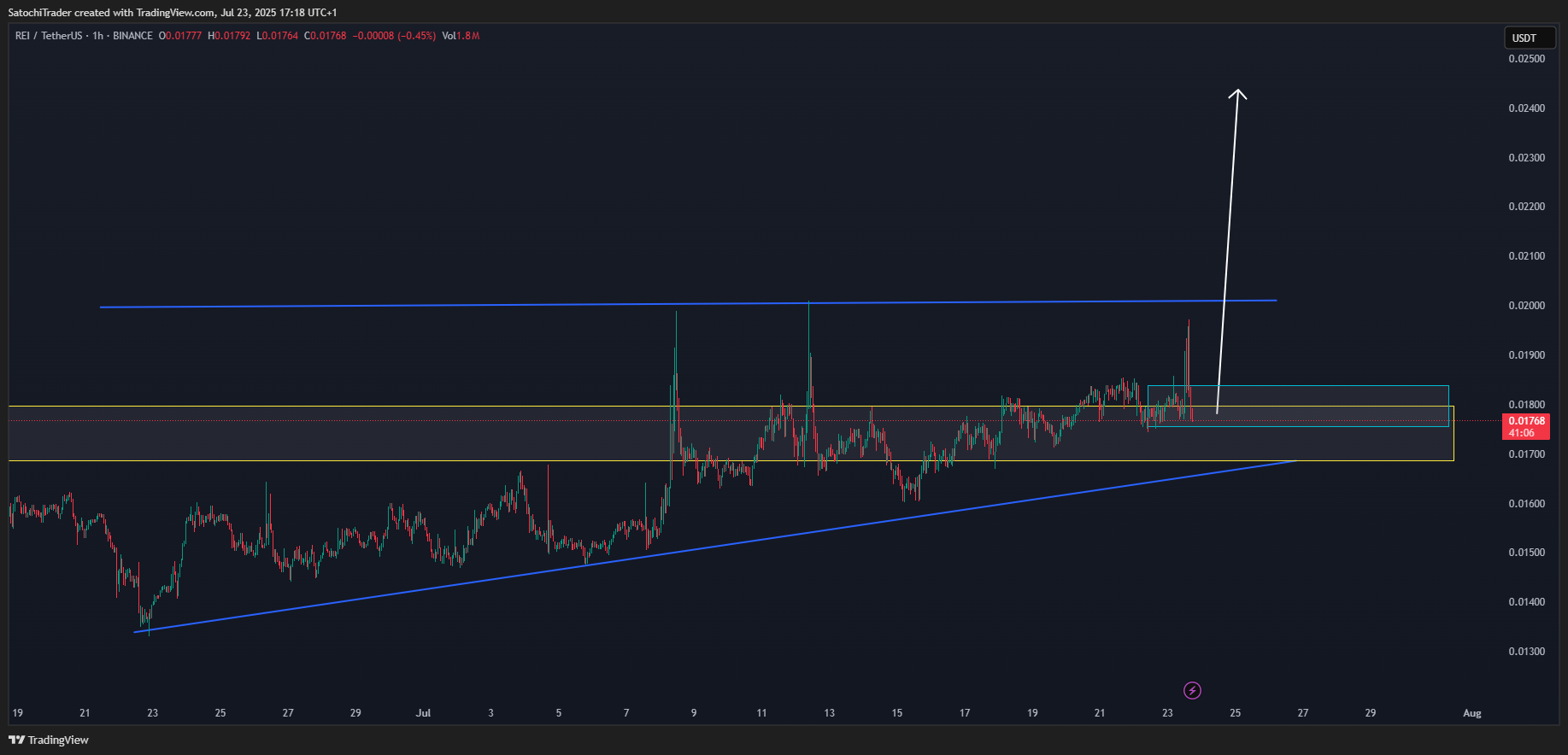Click the purple lightning event icon
Screen dimensions: 1568x755
point(1192,690)
